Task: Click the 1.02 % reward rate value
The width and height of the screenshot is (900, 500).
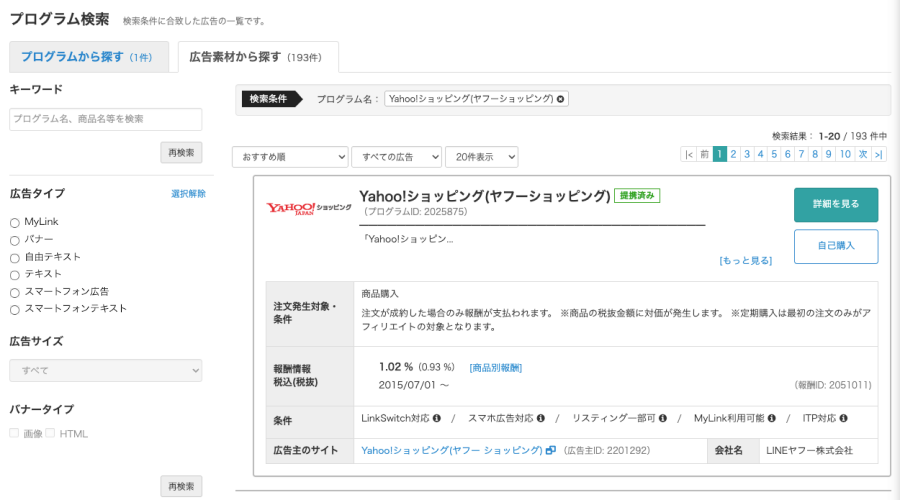Action: point(396,367)
